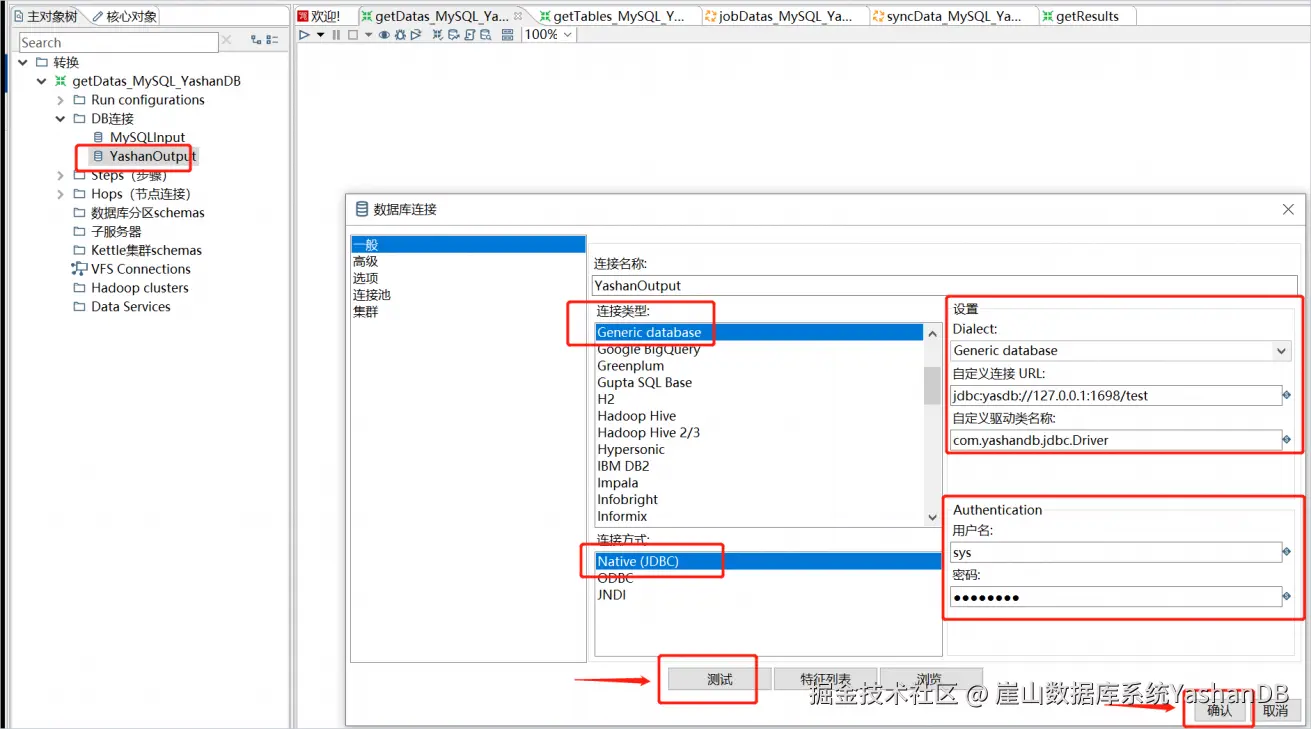Generate SQL for the transformation
Image resolution: width=1311 pixels, height=729 pixels.
click(469, 35)
